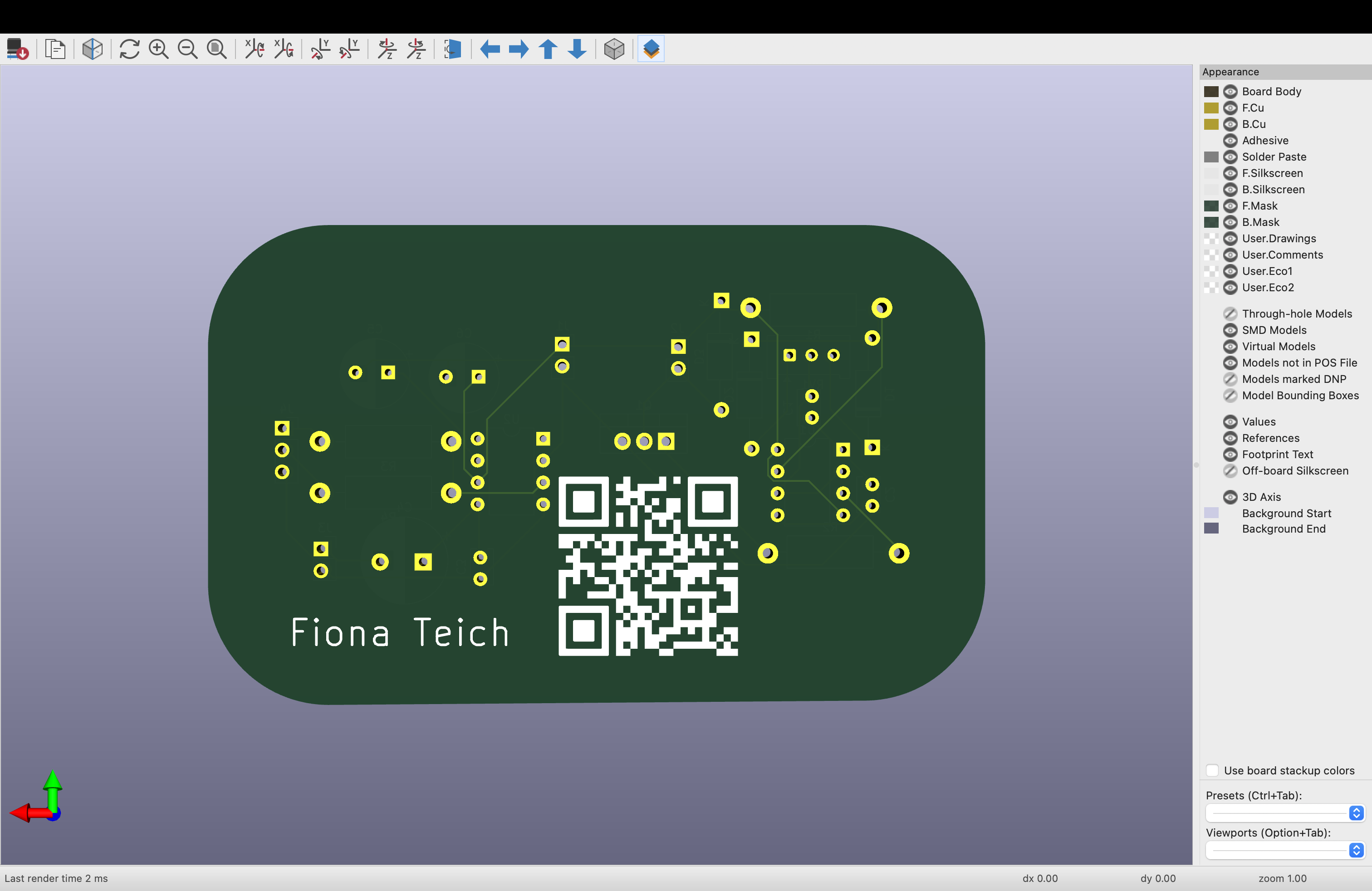Rotate X clockwise toolbar icon

click(x=254, y=49)
